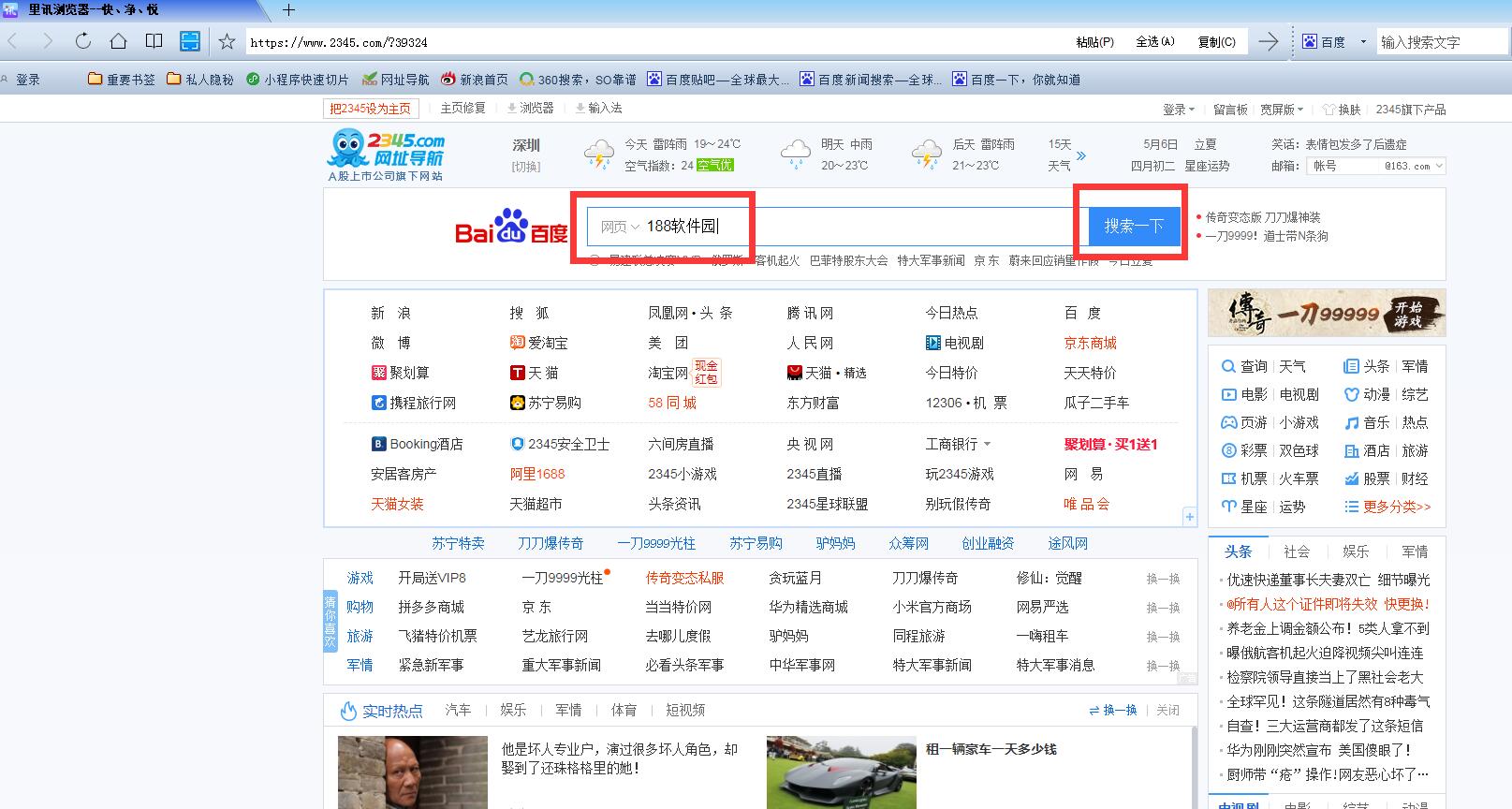The height and width of the screenshot is (809, 1512).
Task: Click the browser address bar URL field
Action: point(655,42)
